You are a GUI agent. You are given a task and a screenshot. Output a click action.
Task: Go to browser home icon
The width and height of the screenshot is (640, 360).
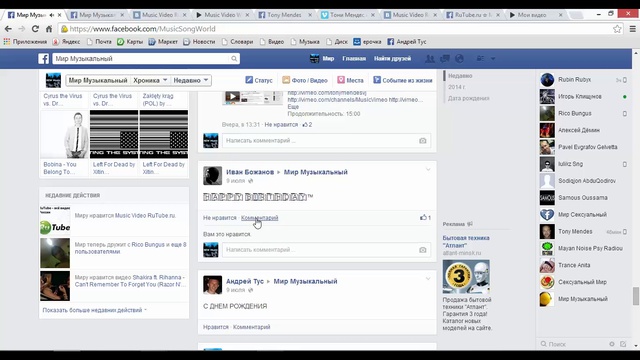(x=49, y=29)
